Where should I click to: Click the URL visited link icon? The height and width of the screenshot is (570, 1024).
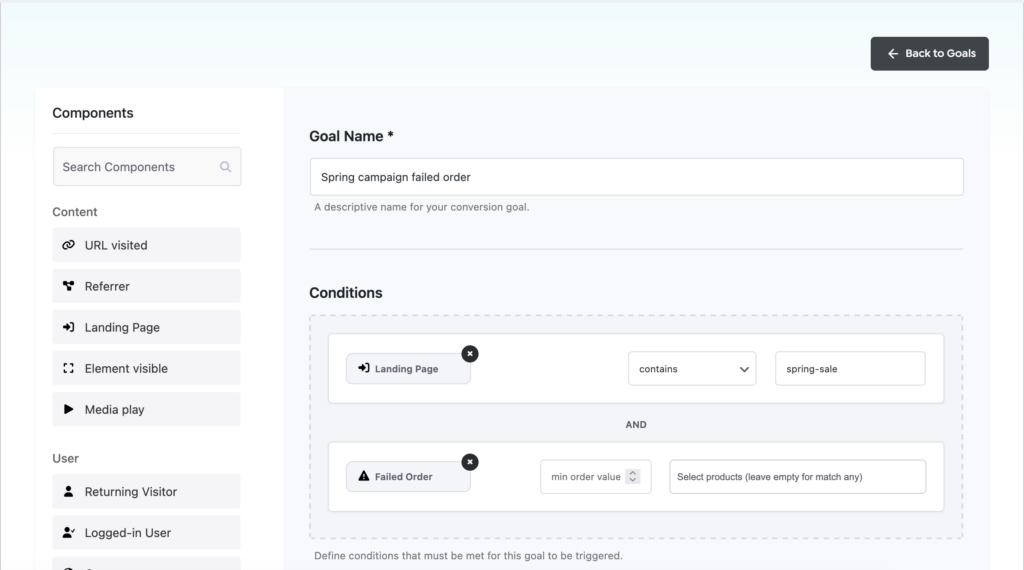68,245
